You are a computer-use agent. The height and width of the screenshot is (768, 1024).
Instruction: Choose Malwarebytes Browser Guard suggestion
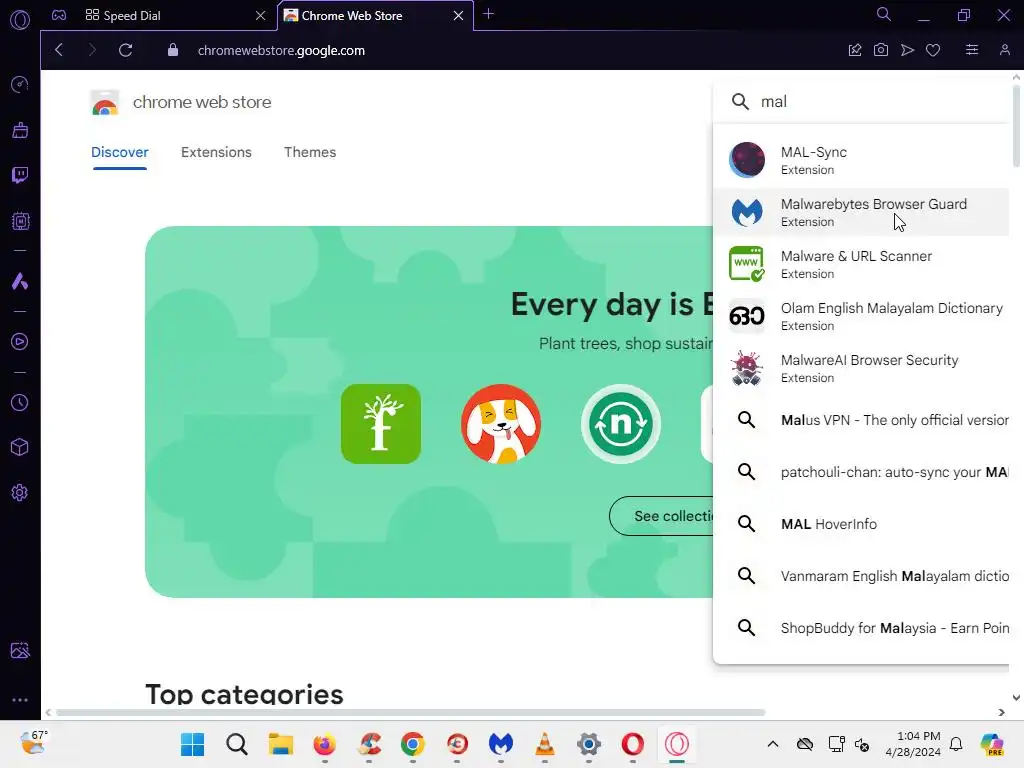point(861,212)
